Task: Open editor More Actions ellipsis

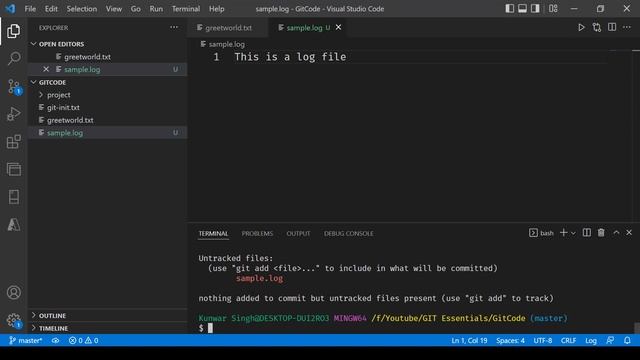Action: [x=627, y=27]
